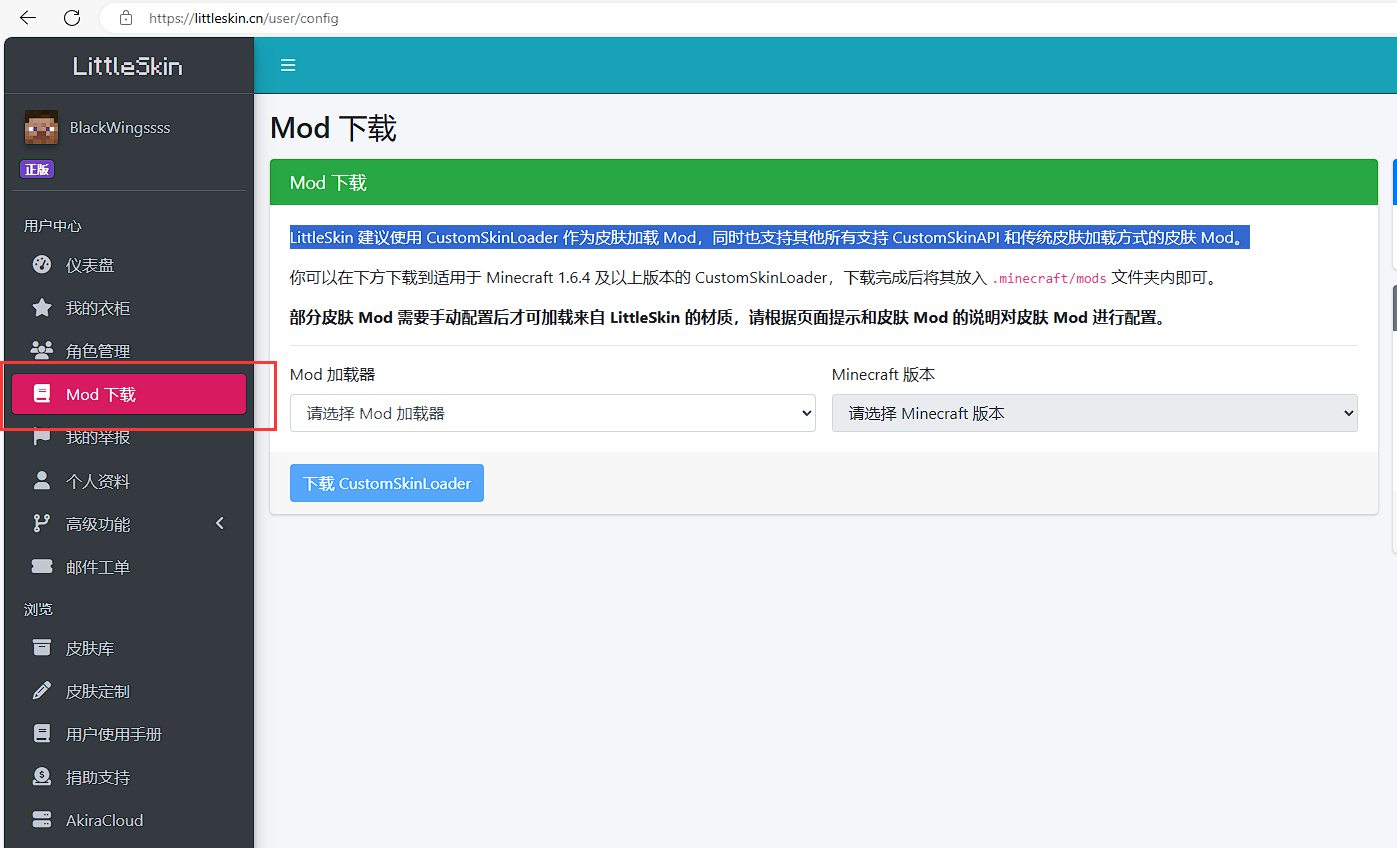This screenshot has width=1397, height=848.
Task: Click the LittleSkin logo link
Action: click(128, 66)
